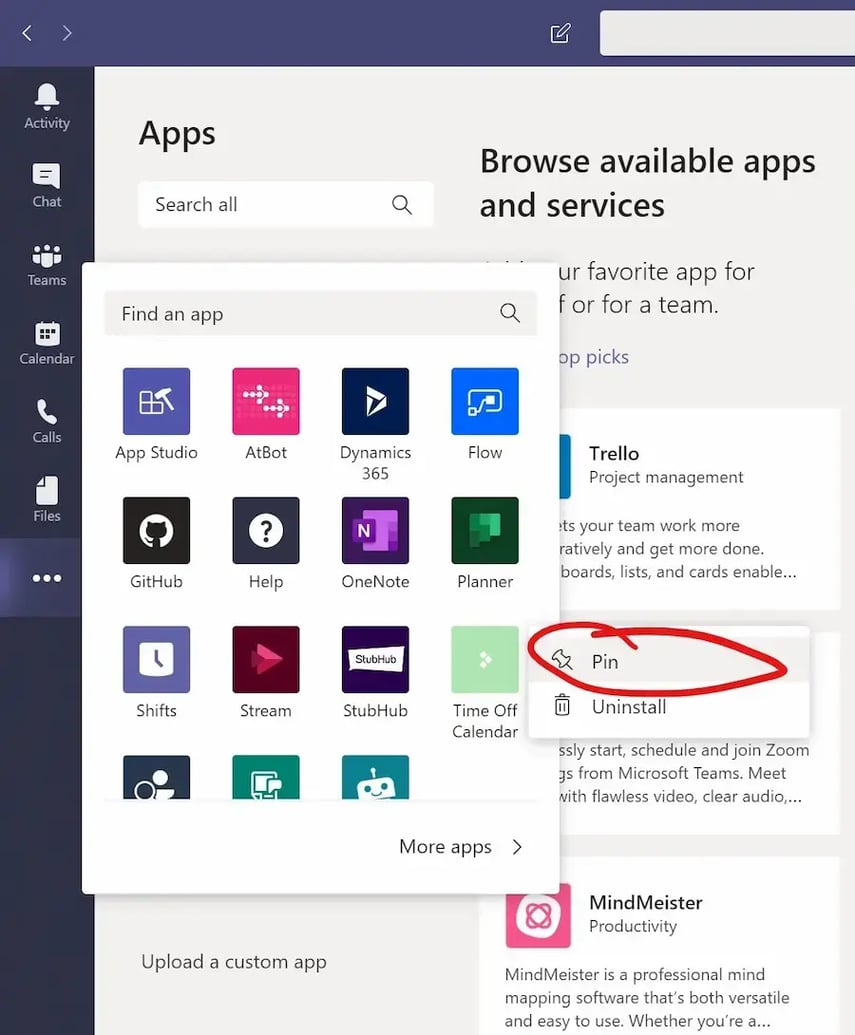Click Upload a custom app
This screenshot has height=1035, width=855.
point(234,962)
